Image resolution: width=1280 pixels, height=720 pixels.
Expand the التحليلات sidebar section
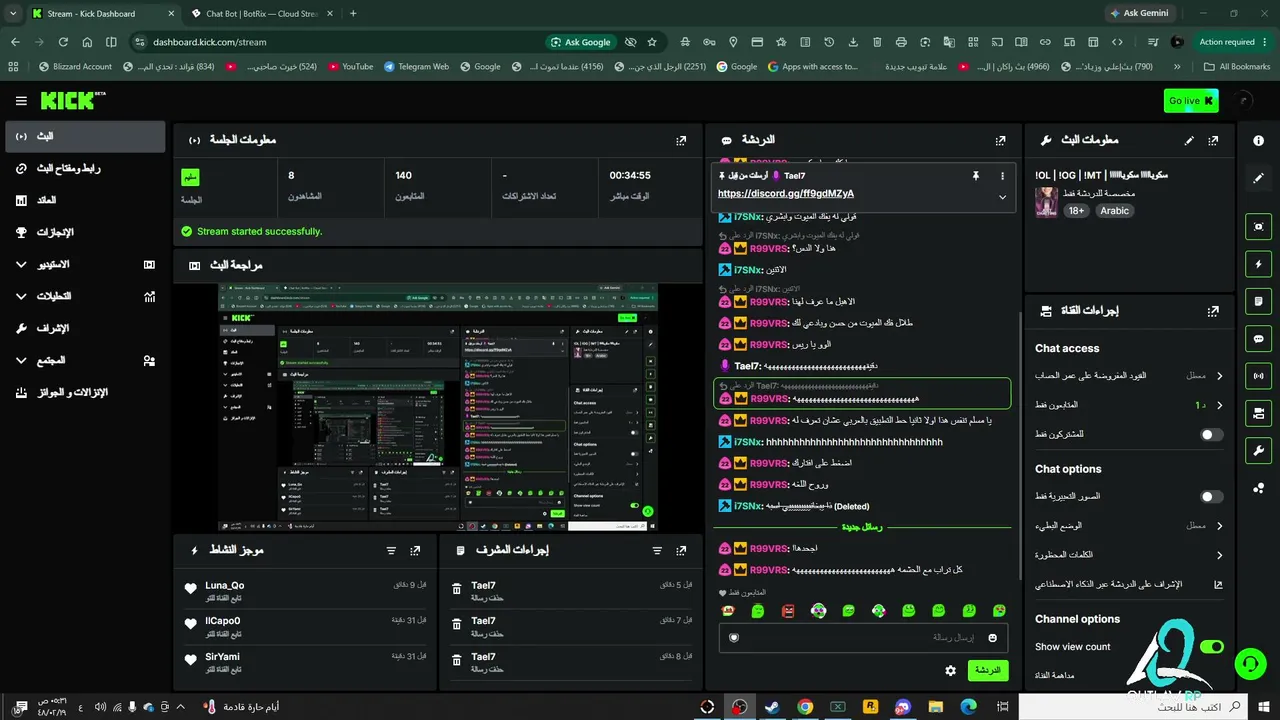click(x=85, y=297)
